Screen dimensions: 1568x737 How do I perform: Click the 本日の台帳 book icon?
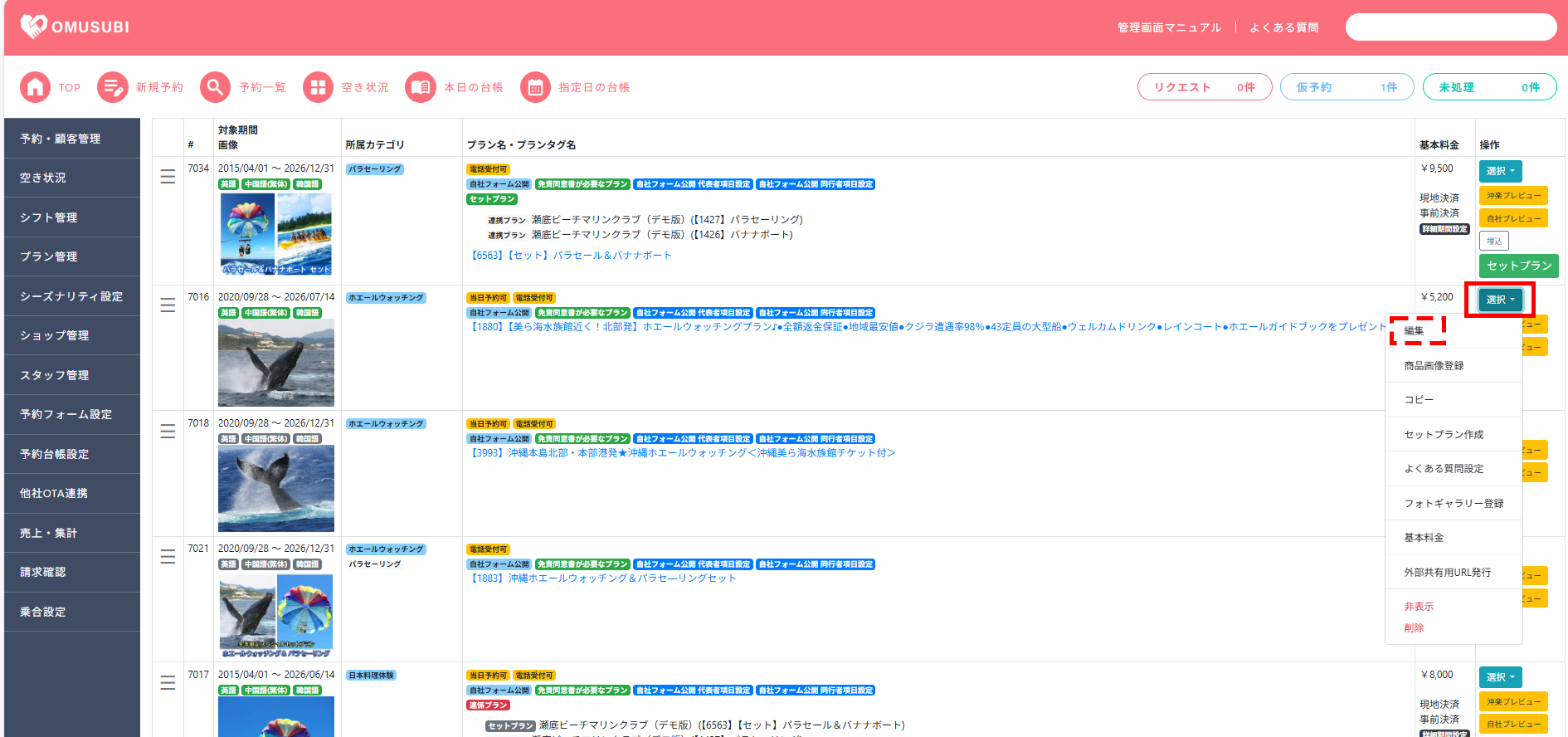[420, 87]
